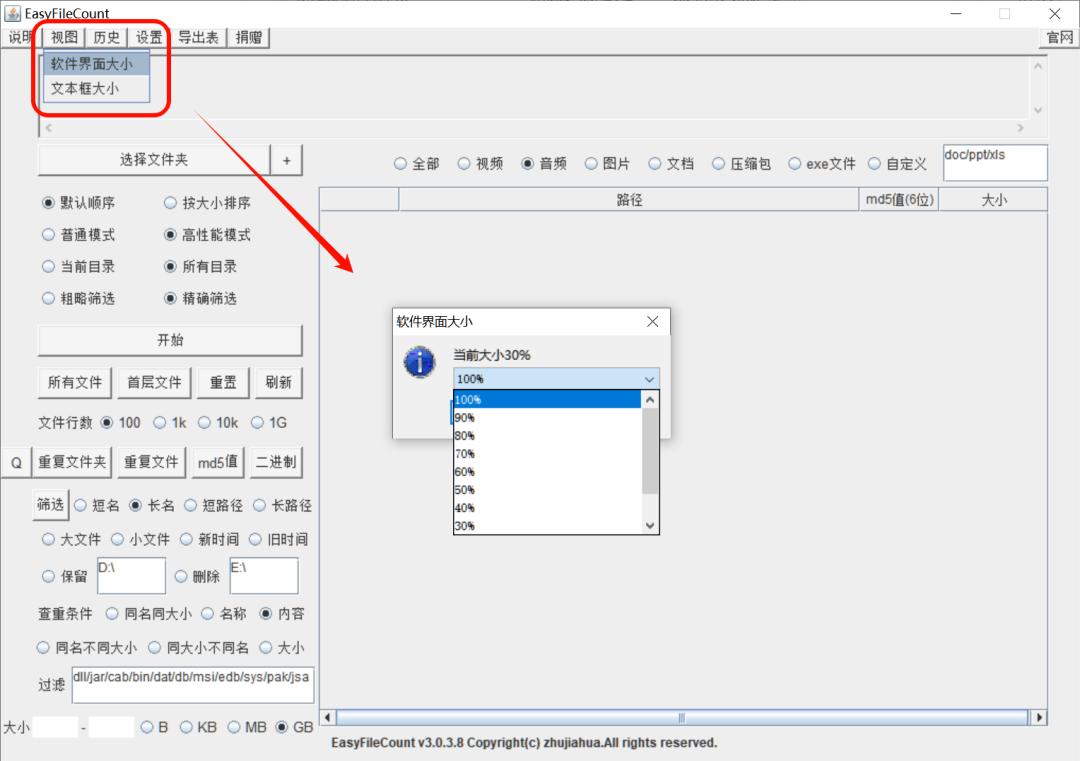
Task: Open the 100% size combo box
Action: (556, 379)
